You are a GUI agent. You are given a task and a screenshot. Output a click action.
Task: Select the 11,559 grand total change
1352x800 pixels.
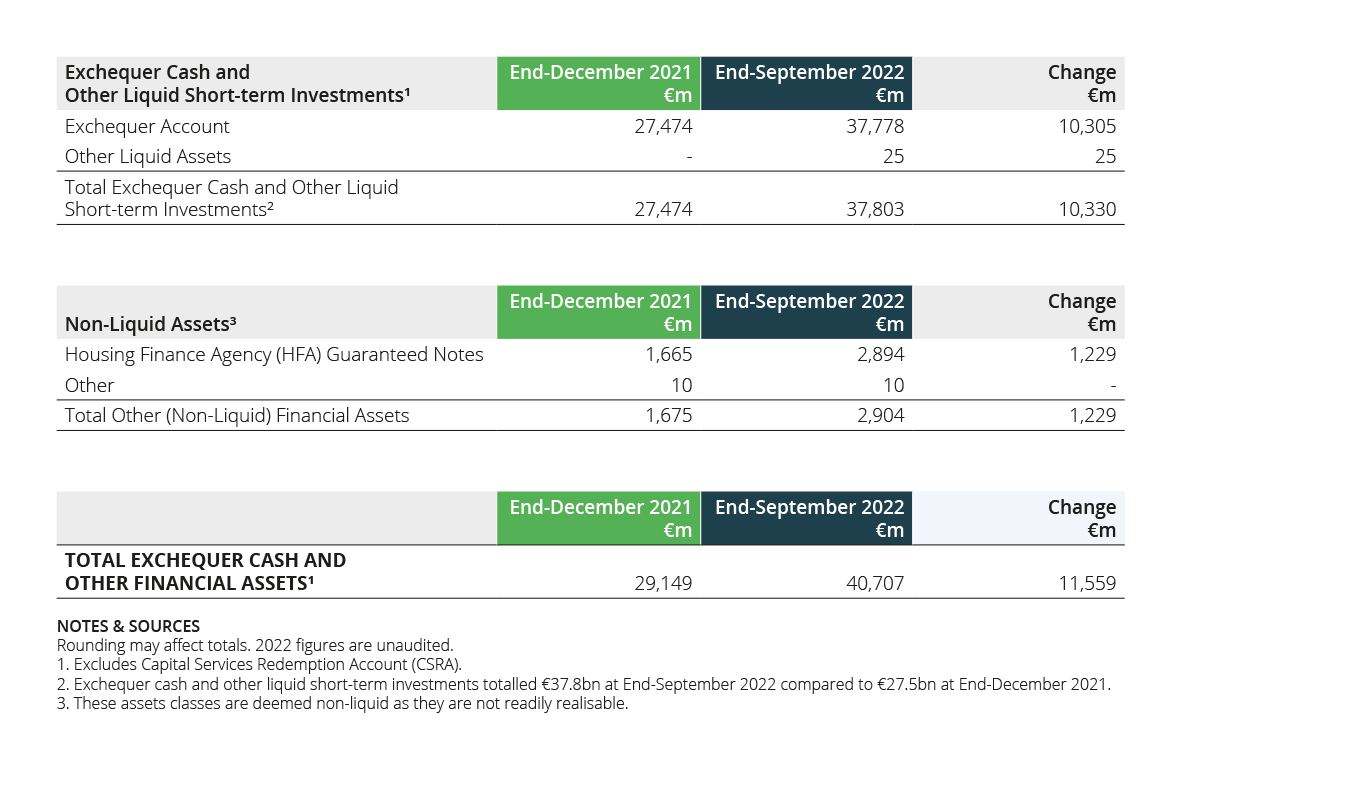(x=1087, y=583)
